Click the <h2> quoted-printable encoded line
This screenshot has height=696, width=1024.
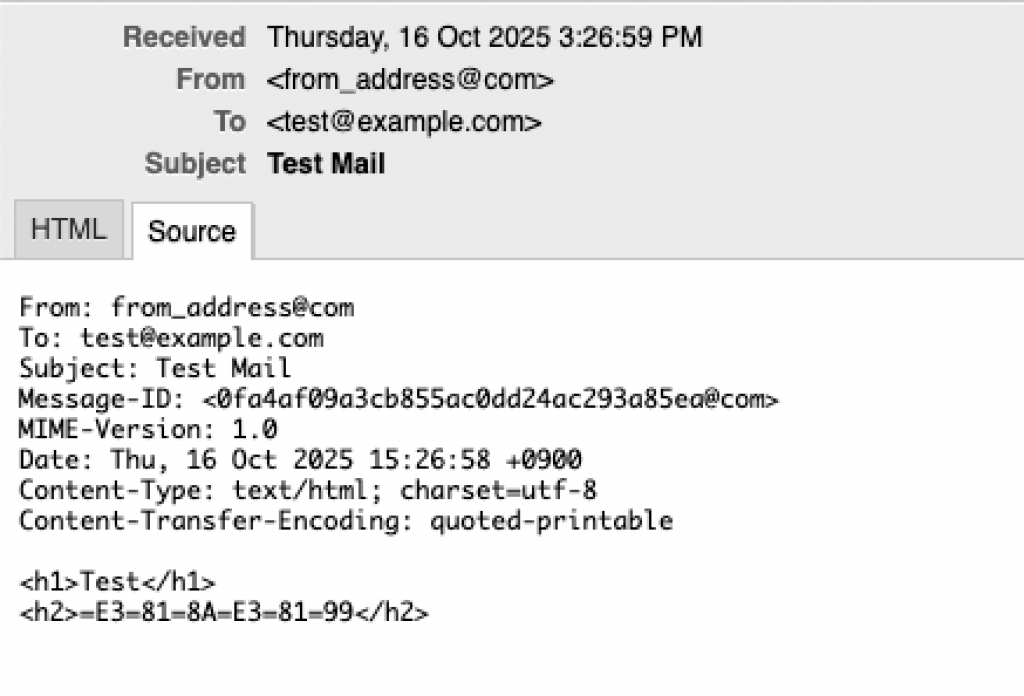tap(224, 612)
